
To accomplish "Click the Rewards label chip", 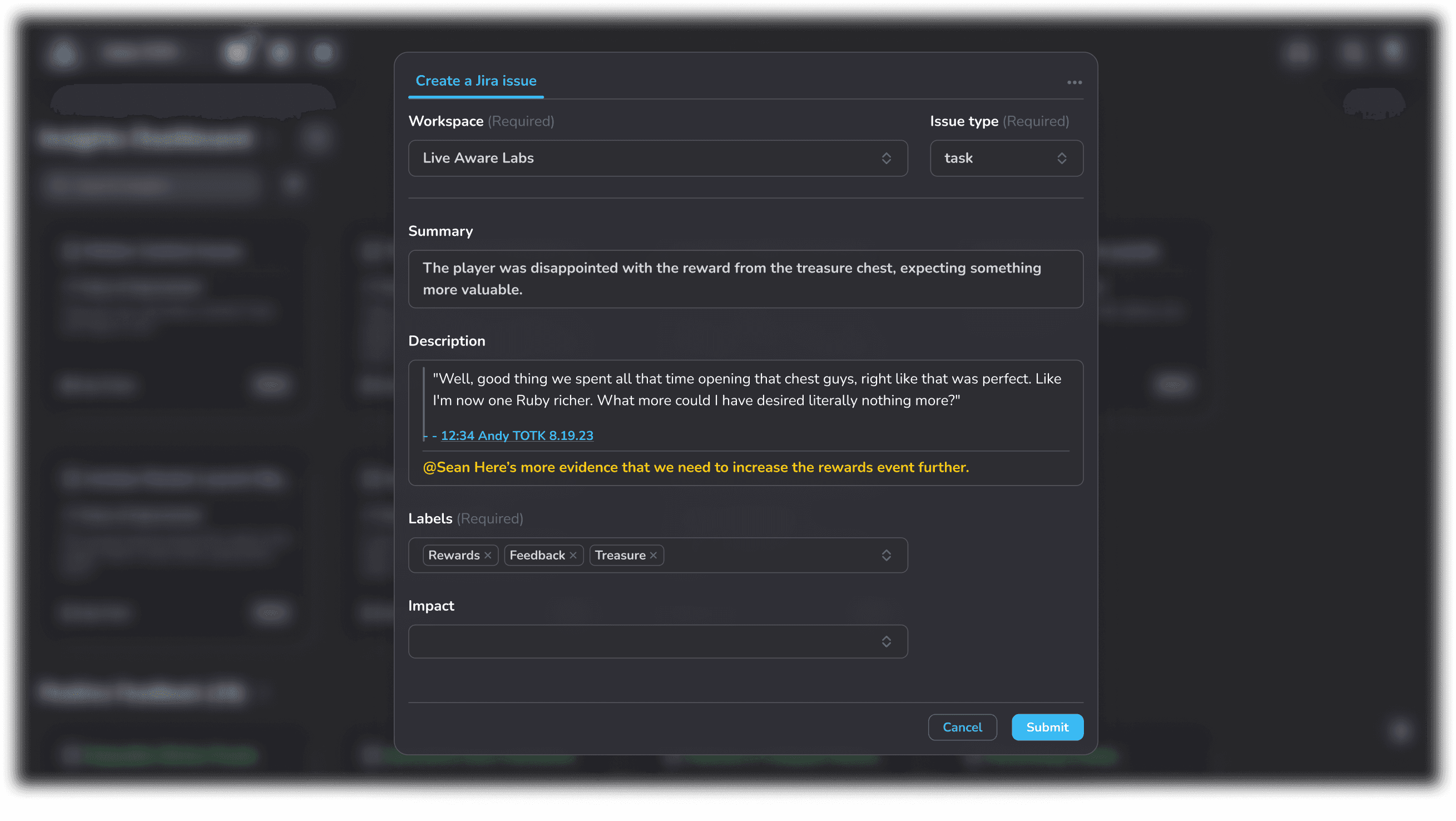I will click(x=453, y=555).
